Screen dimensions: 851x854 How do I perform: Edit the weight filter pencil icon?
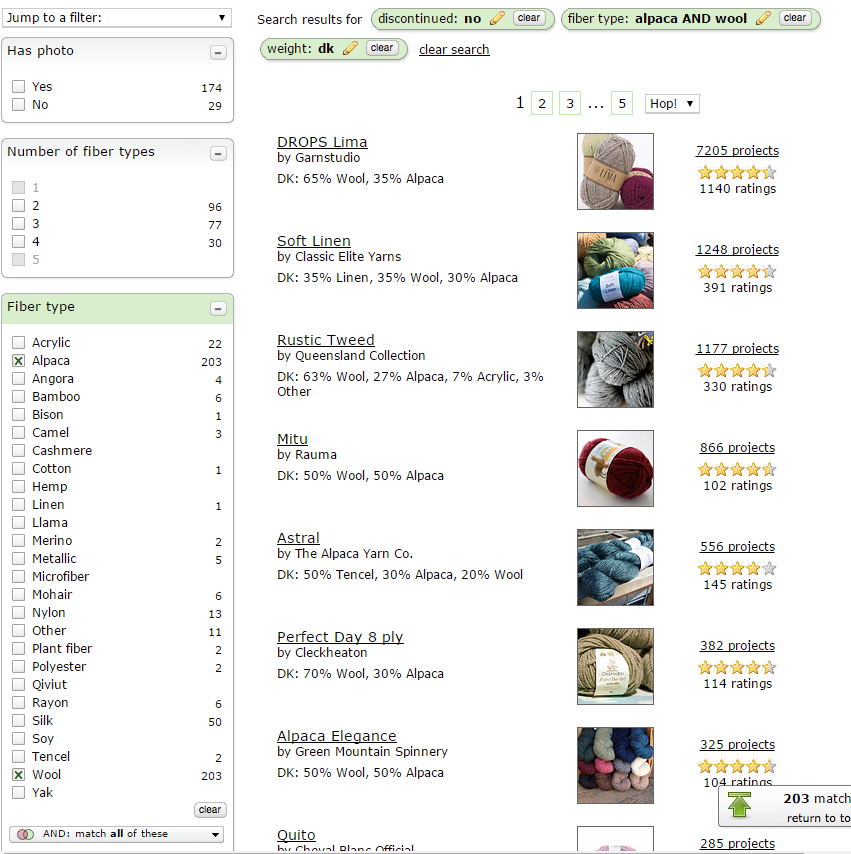[x=350, y=48]
